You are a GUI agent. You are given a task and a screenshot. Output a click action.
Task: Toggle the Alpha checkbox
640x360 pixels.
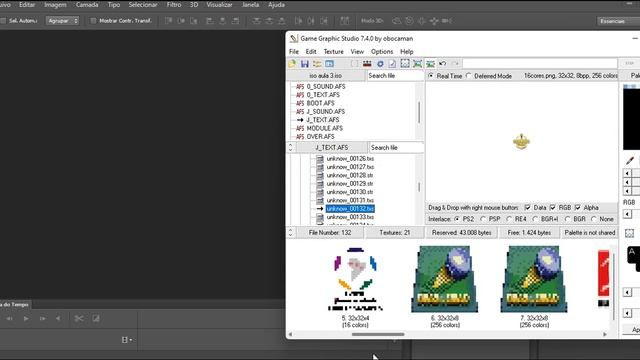tap(578, 208)
